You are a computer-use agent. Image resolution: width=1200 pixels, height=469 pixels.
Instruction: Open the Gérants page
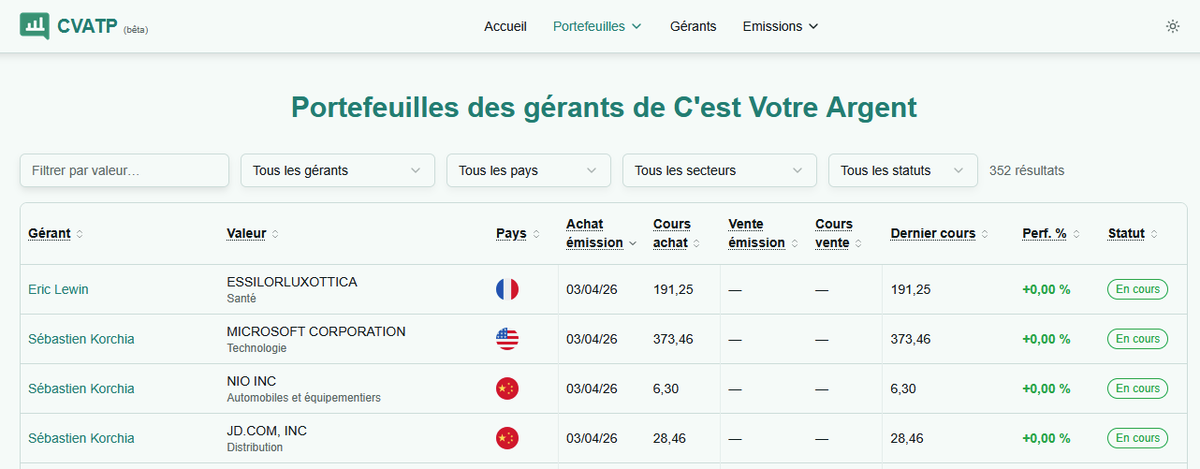(x=693, y=26)
